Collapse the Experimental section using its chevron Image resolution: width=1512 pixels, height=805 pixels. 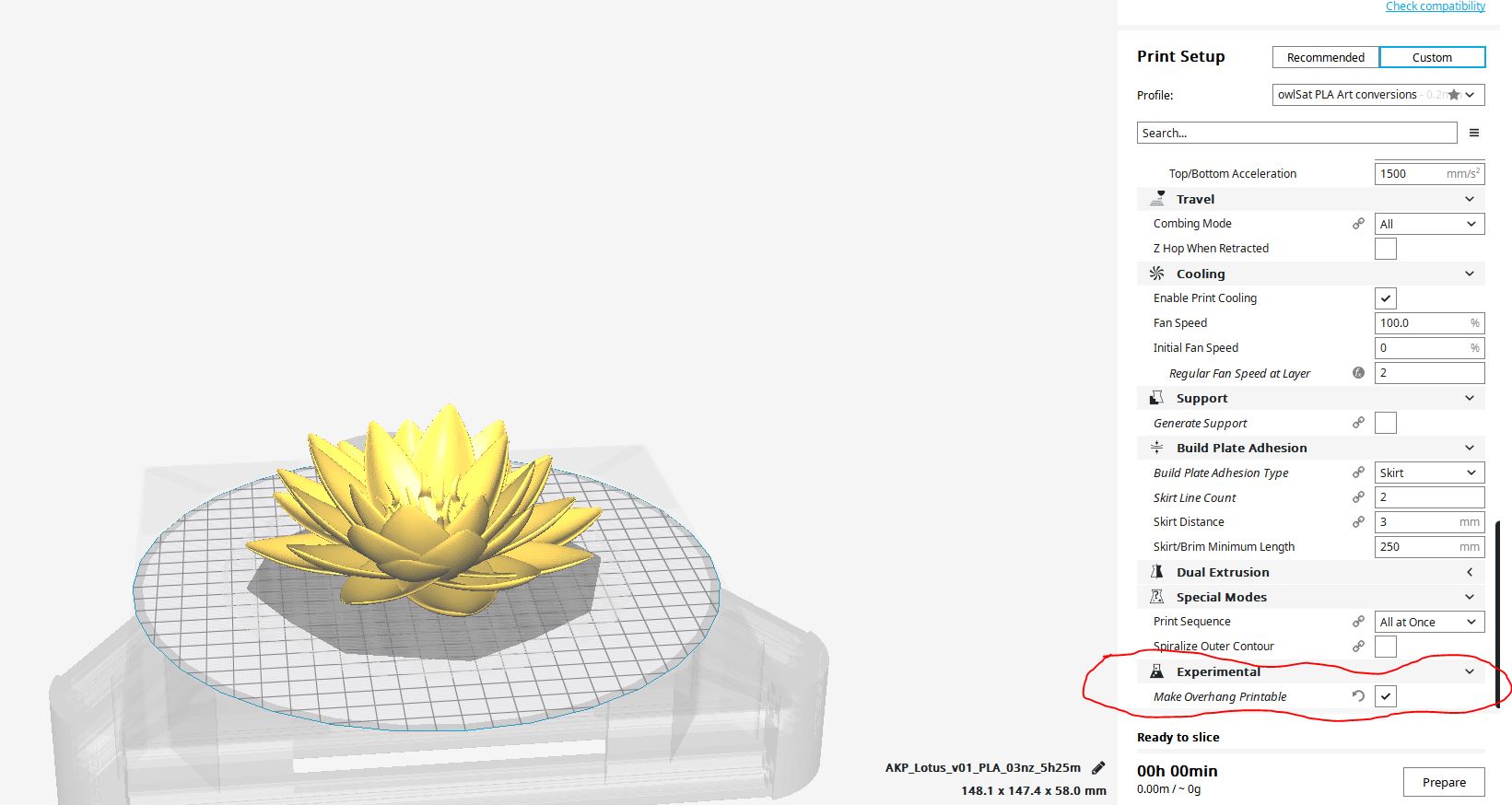[1470, 671]
